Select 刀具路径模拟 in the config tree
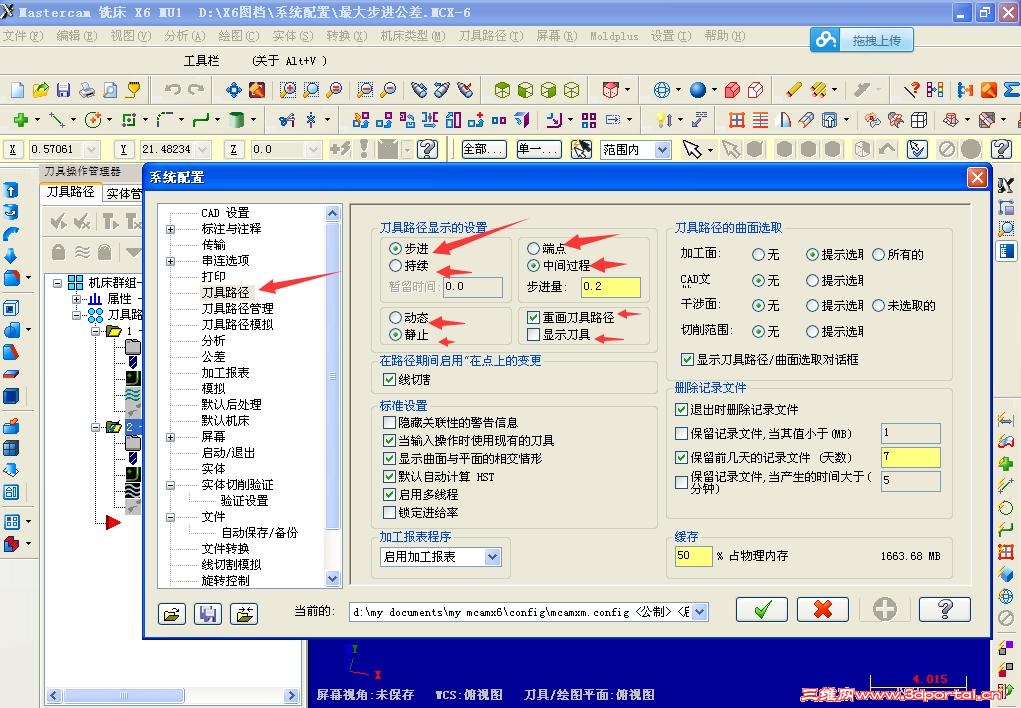The height and width of the screenshot is (708, 1021). tap(237, 325)
